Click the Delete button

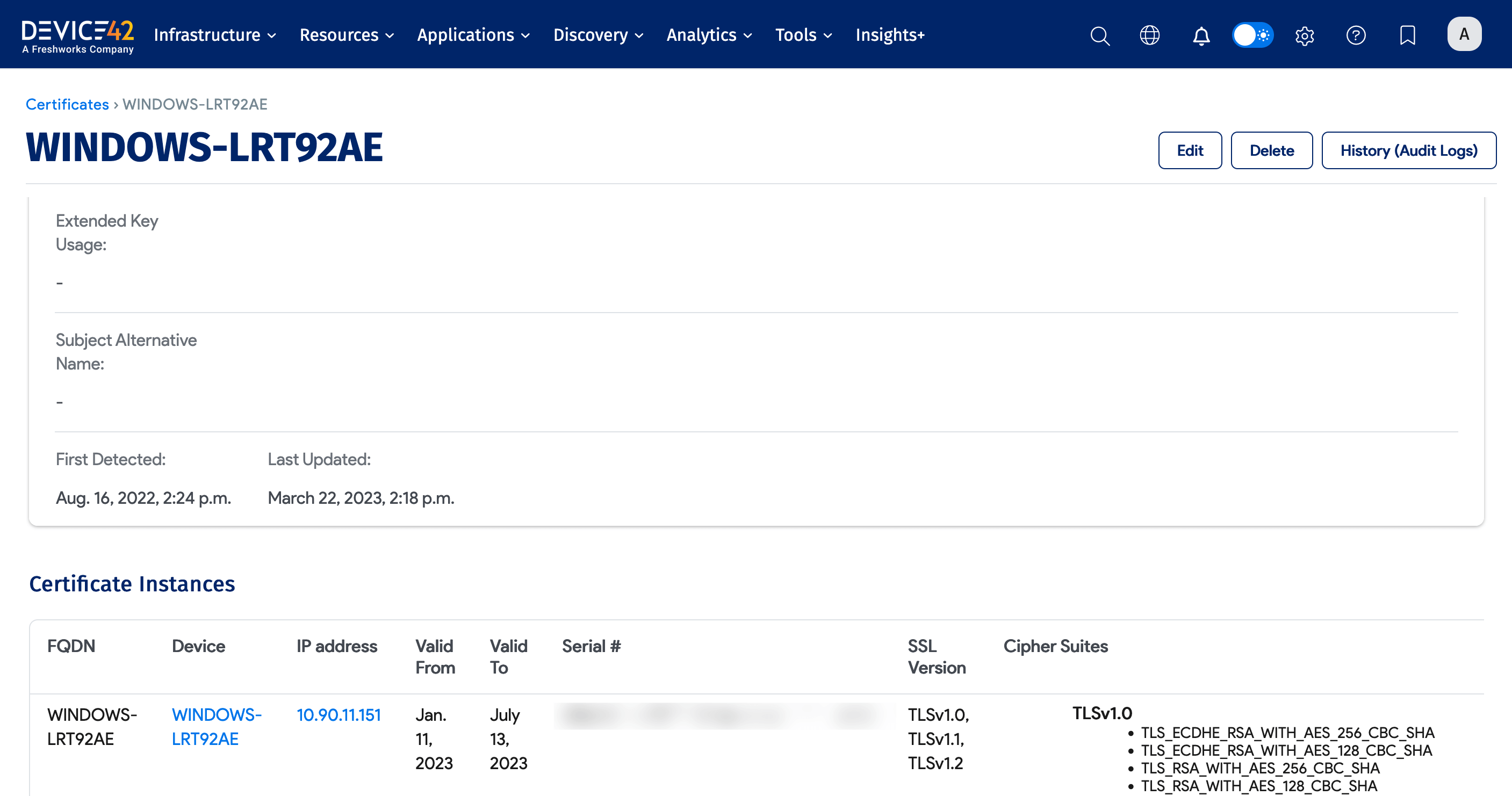point(1271,151)
